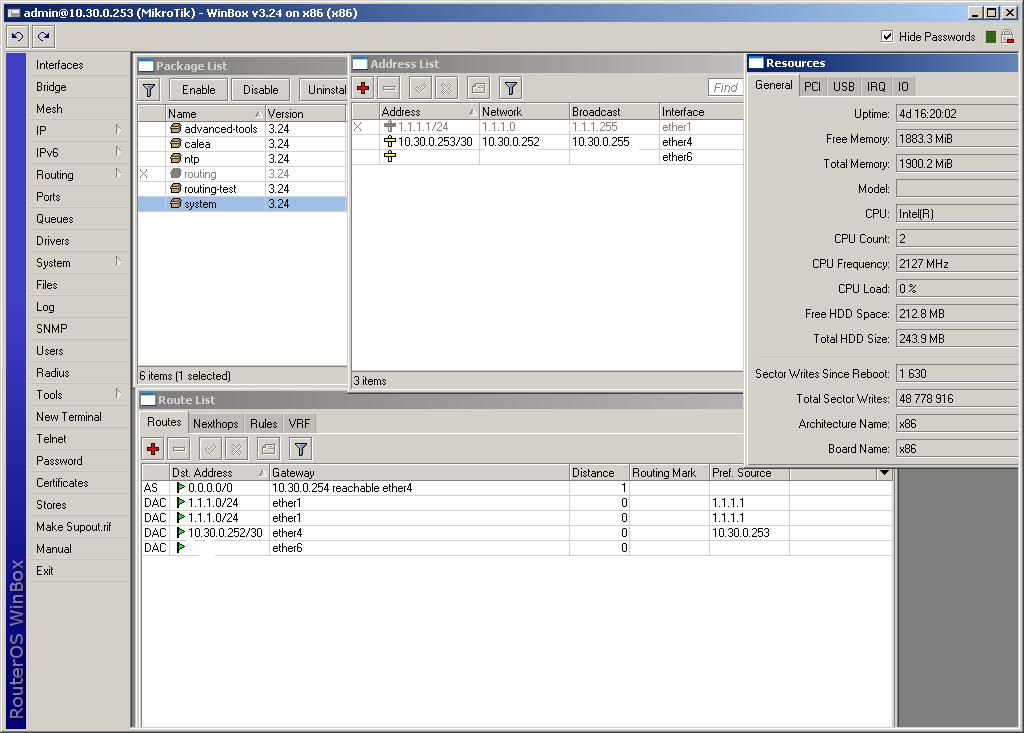
Task: Open Route List column dropdown arrow
Action: coord(884,472)
